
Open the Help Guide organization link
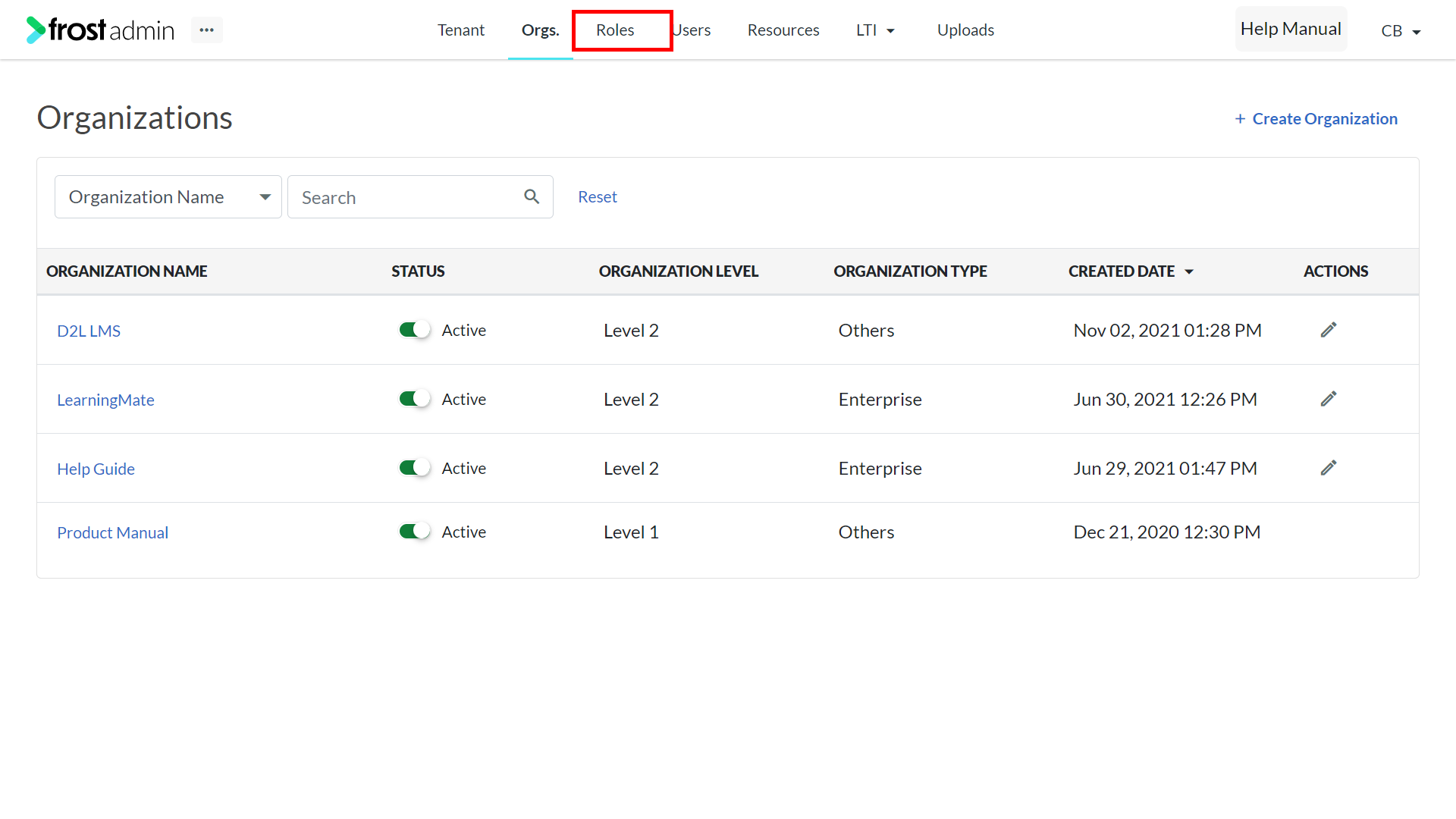coord(96,469)
